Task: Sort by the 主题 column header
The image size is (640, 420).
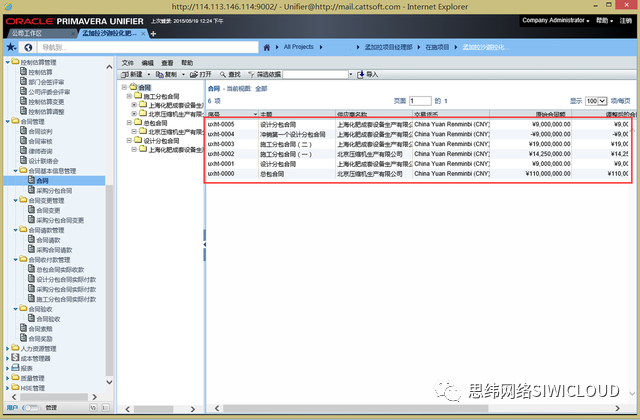Action: 297,114
